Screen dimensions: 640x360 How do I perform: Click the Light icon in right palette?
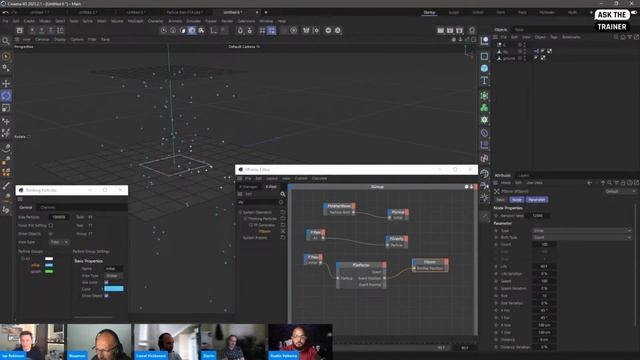(484, 198)
